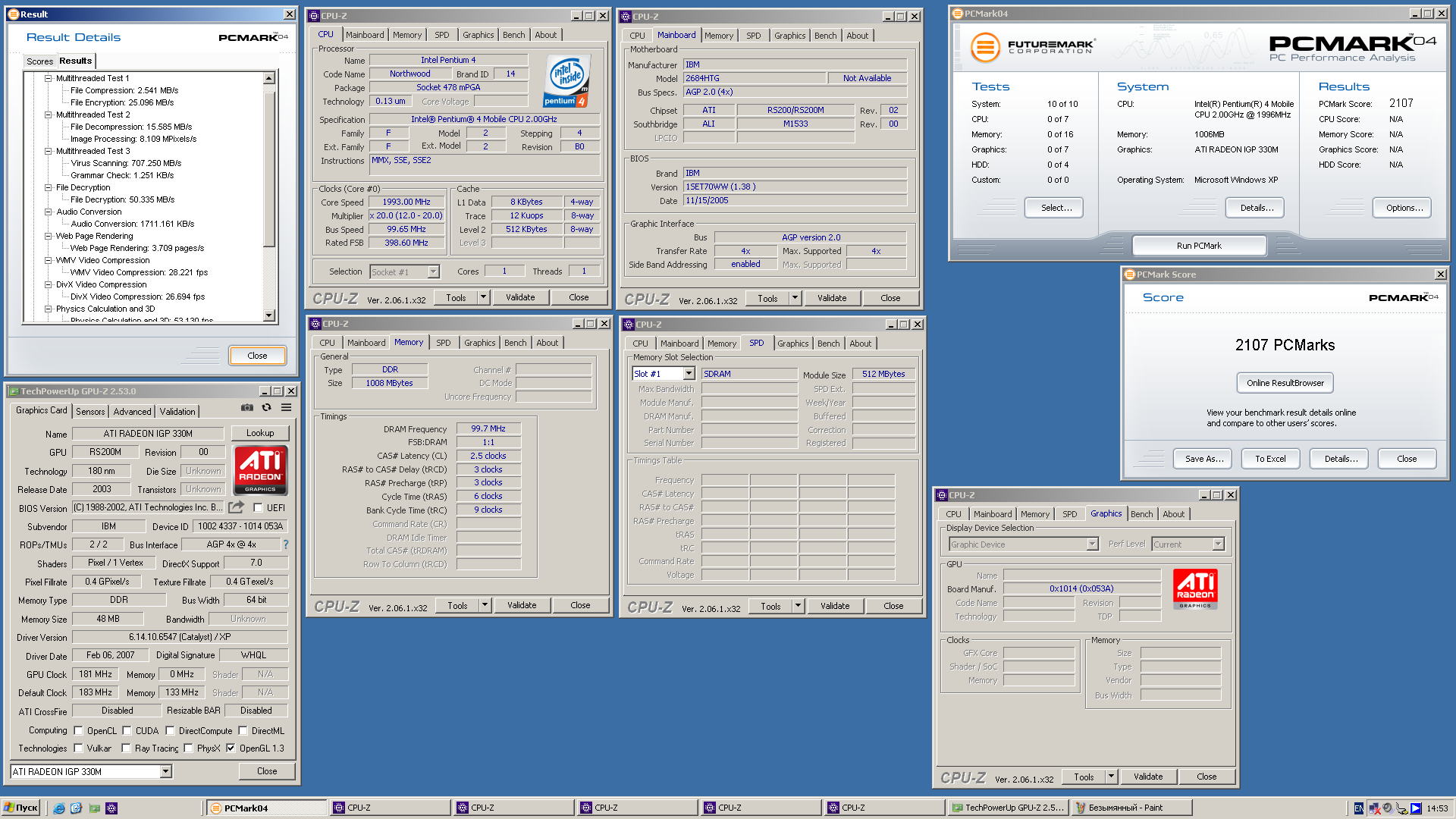Screen dimensions: 1456x819
Task: Click the Driver Version field in GPU-Z
Action: 180,637
